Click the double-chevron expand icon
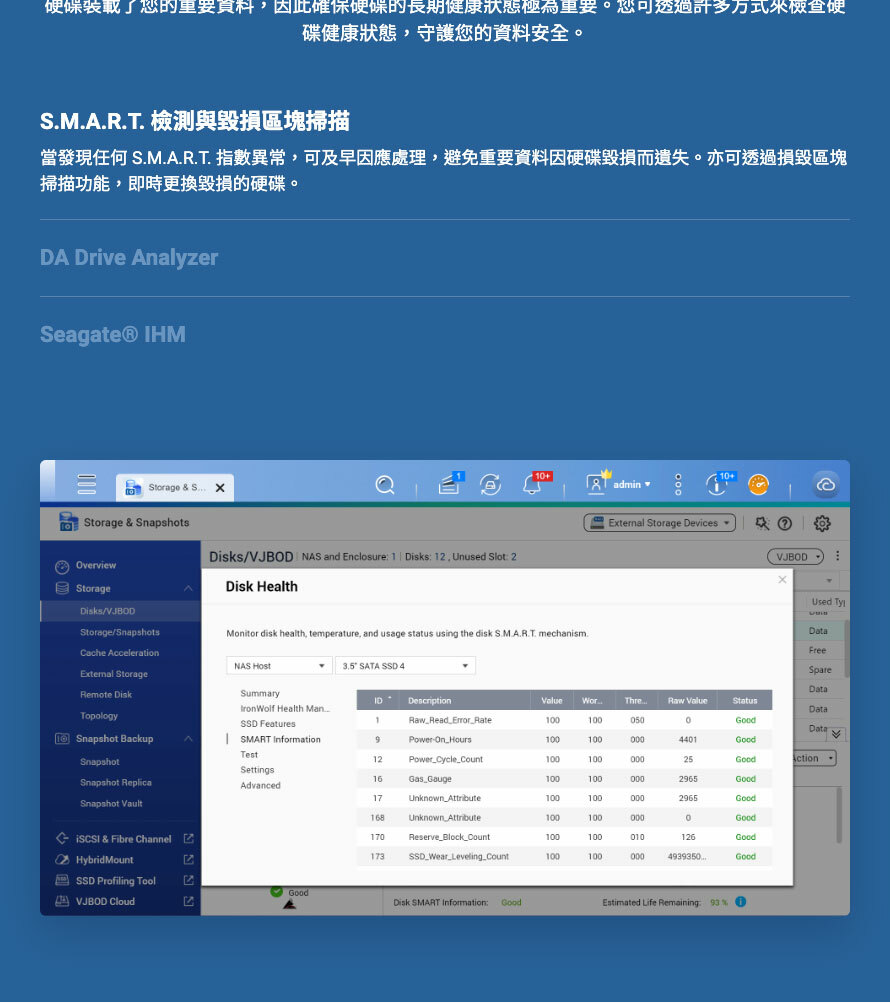 pos(836,734)
